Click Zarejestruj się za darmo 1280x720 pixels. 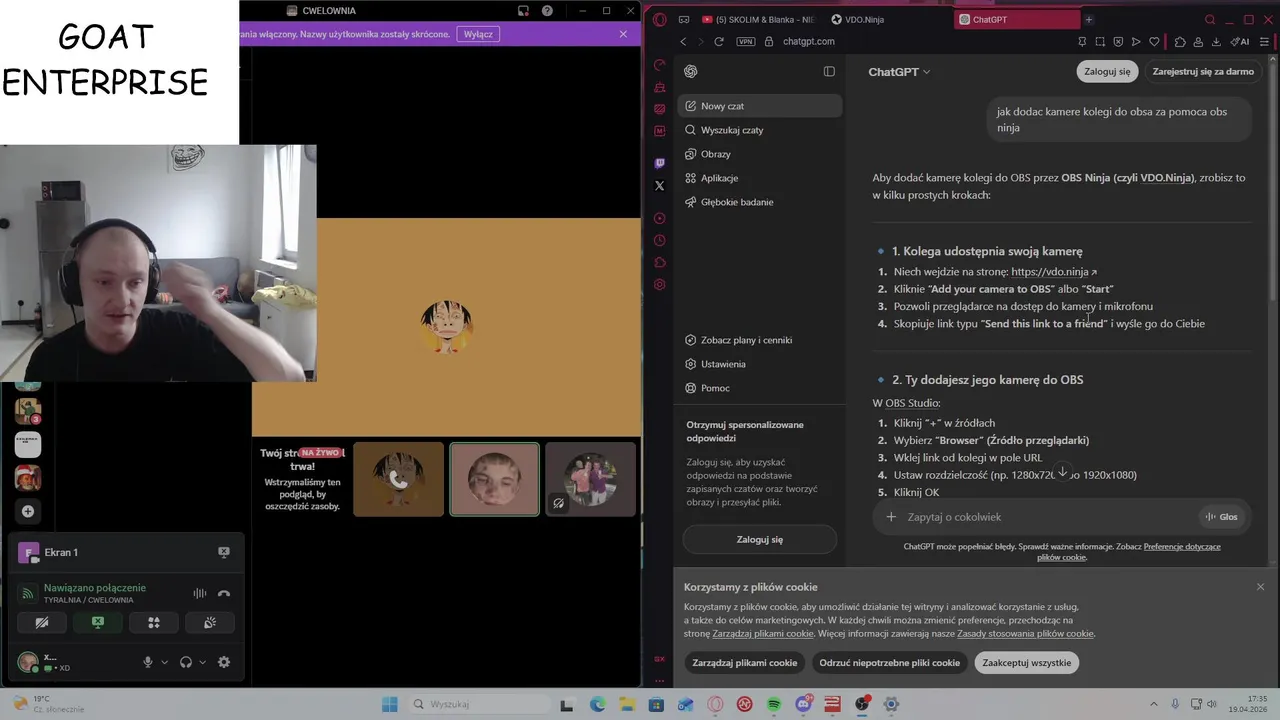(1203, 71)
